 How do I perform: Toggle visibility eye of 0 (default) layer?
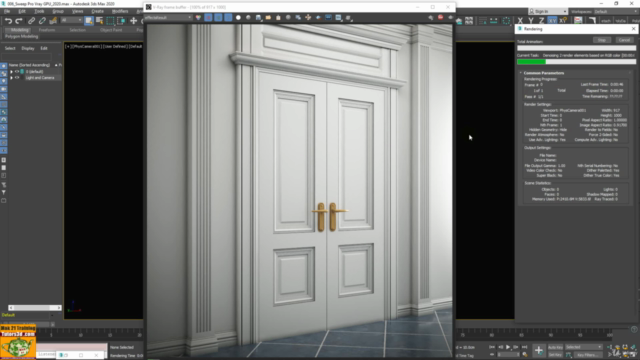point(17,71)
